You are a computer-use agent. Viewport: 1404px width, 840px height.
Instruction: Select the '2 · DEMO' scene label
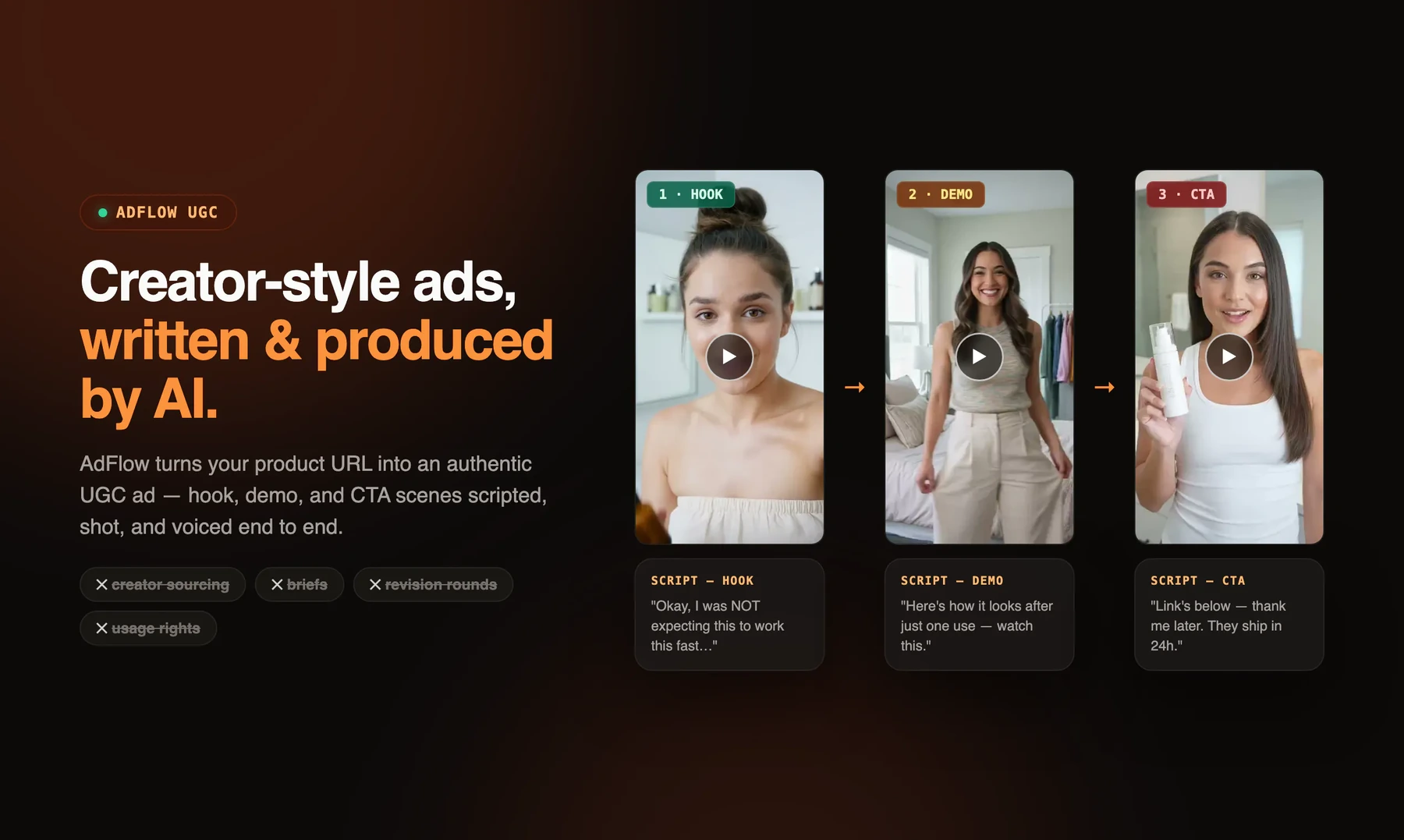pyautogui.click(x=941, y=194)
